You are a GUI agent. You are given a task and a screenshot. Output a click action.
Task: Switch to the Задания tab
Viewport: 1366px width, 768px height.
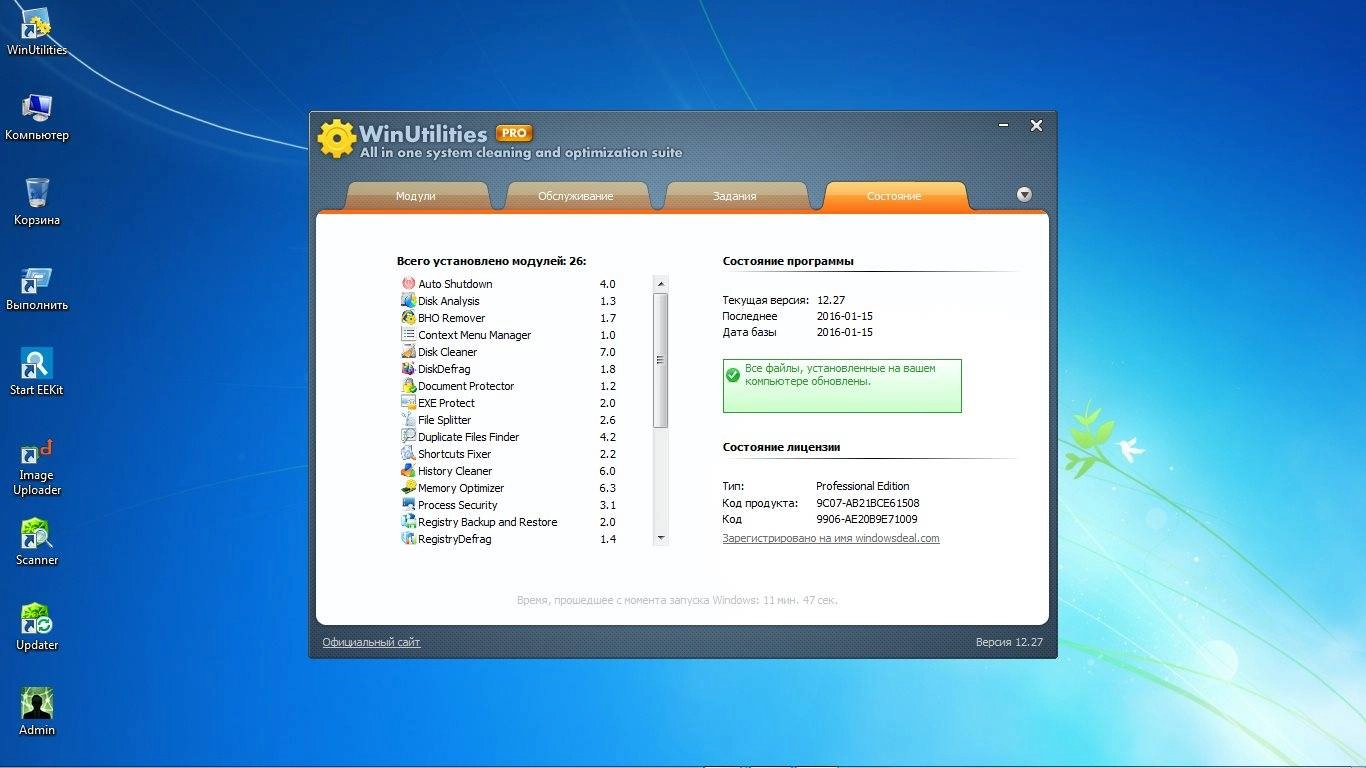pyautogui.click(x=735, y=196)
